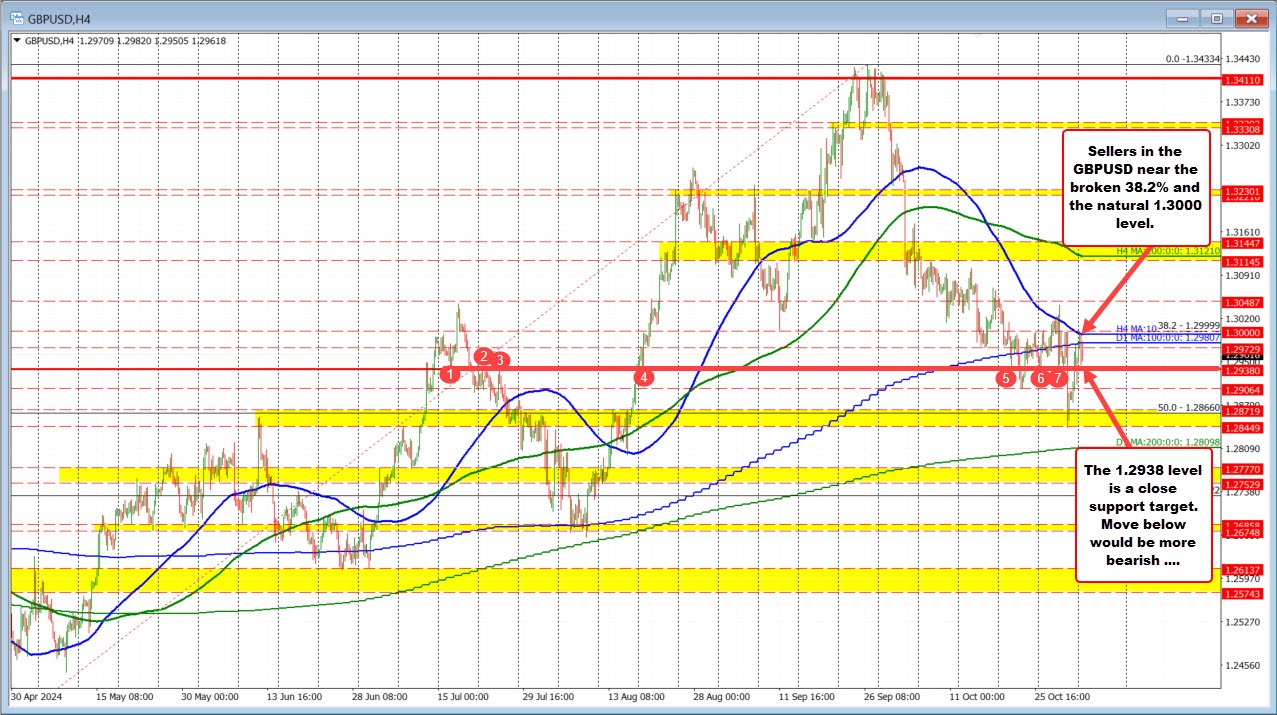The image size is (1277, 715).
Task: Click the circled number 7 marker near recent candles
Action: pos(1056,378)
